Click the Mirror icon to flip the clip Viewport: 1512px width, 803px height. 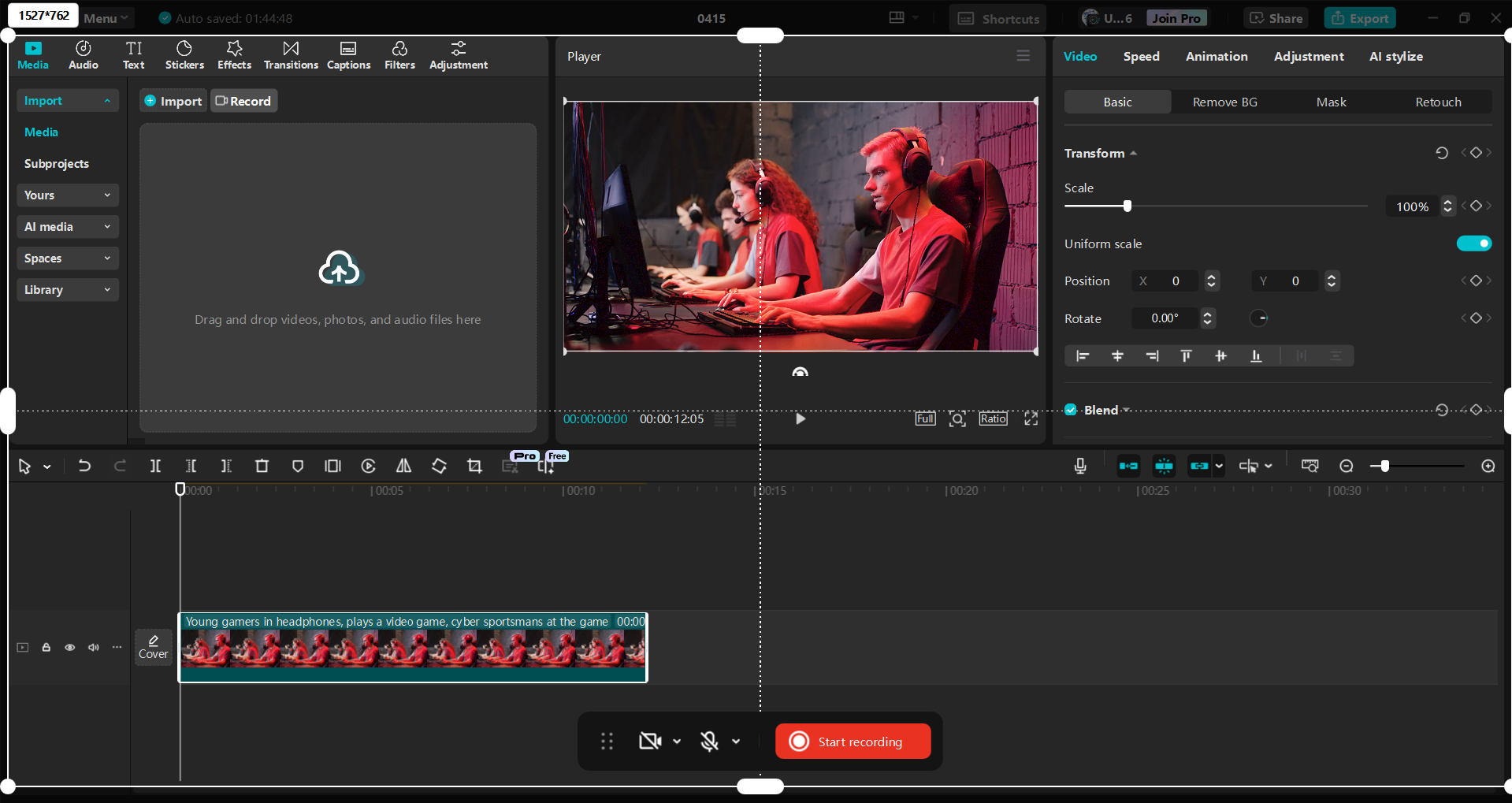click(x=403, y=466)
